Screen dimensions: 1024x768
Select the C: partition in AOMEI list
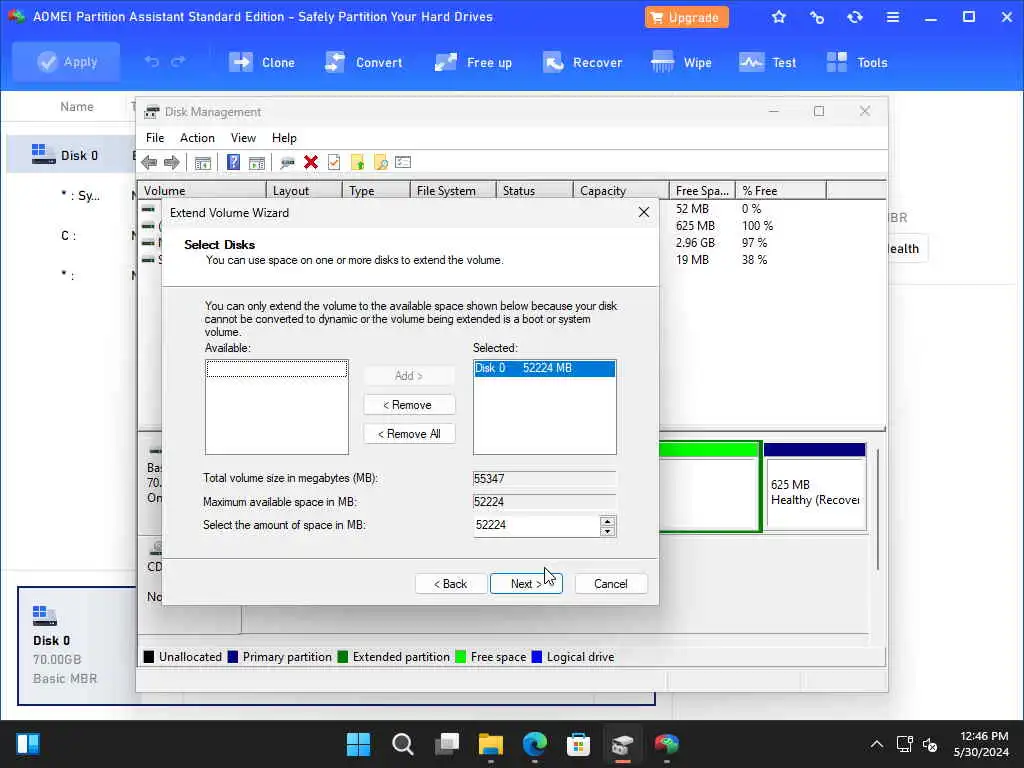(x=68, y=236)
